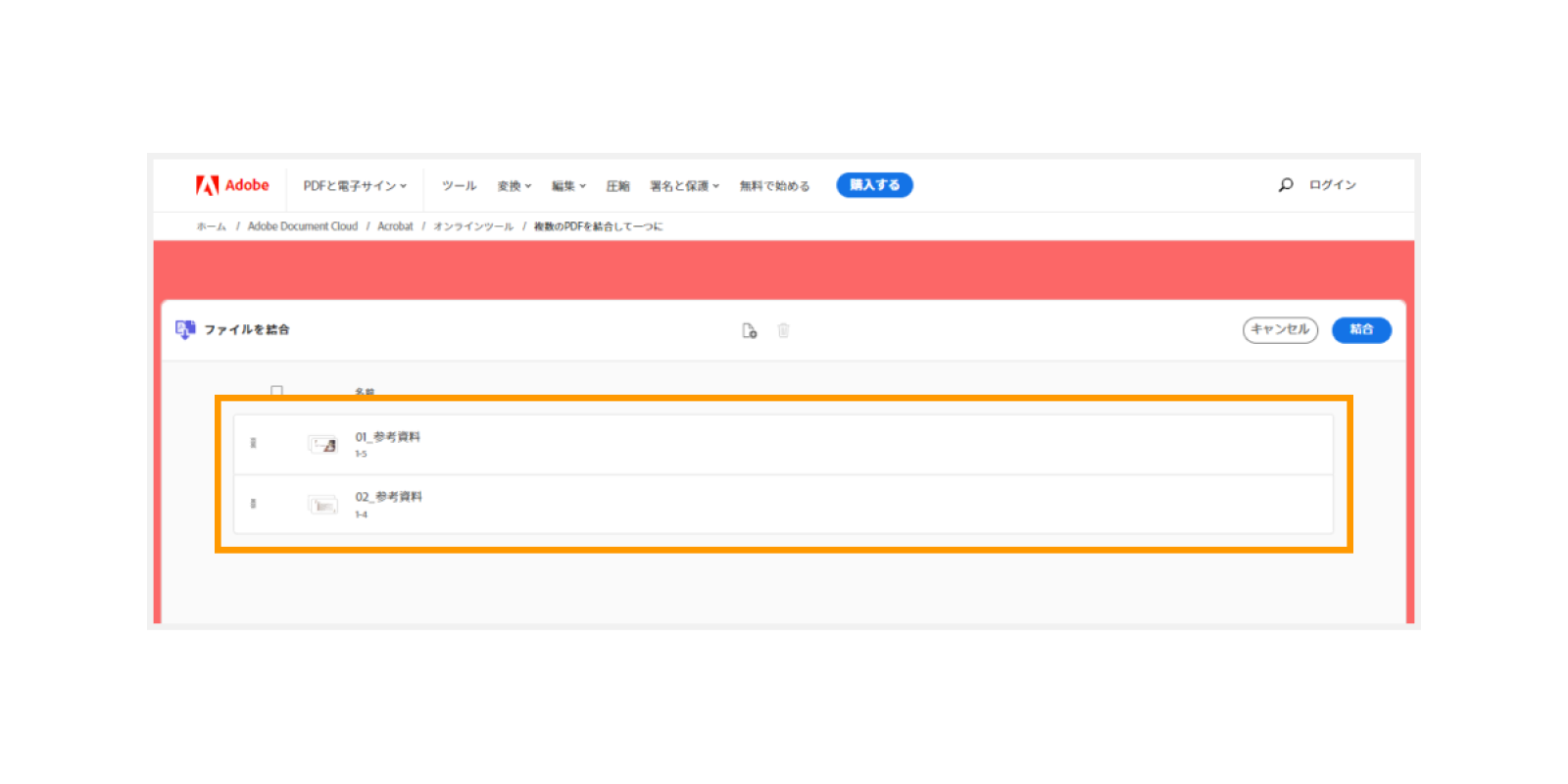
Task: Click the ファイルを結合 panel title
Action: point(247,330)
